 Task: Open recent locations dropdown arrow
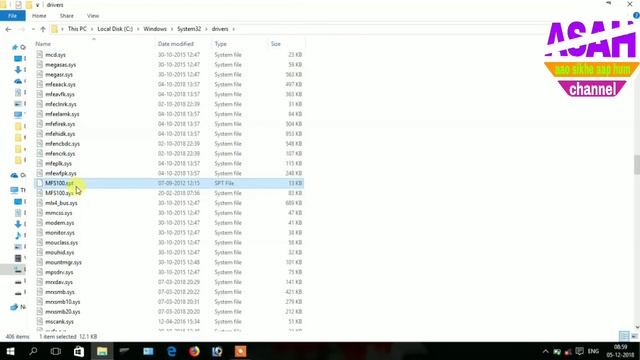tap(33, 29)
